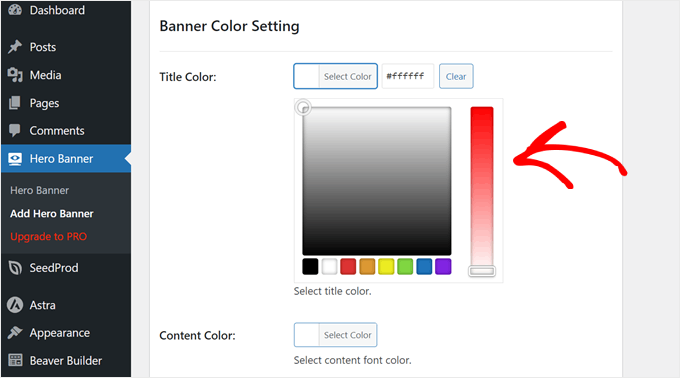Click Title Color Select Color button
680x378 pixels.
335,76
